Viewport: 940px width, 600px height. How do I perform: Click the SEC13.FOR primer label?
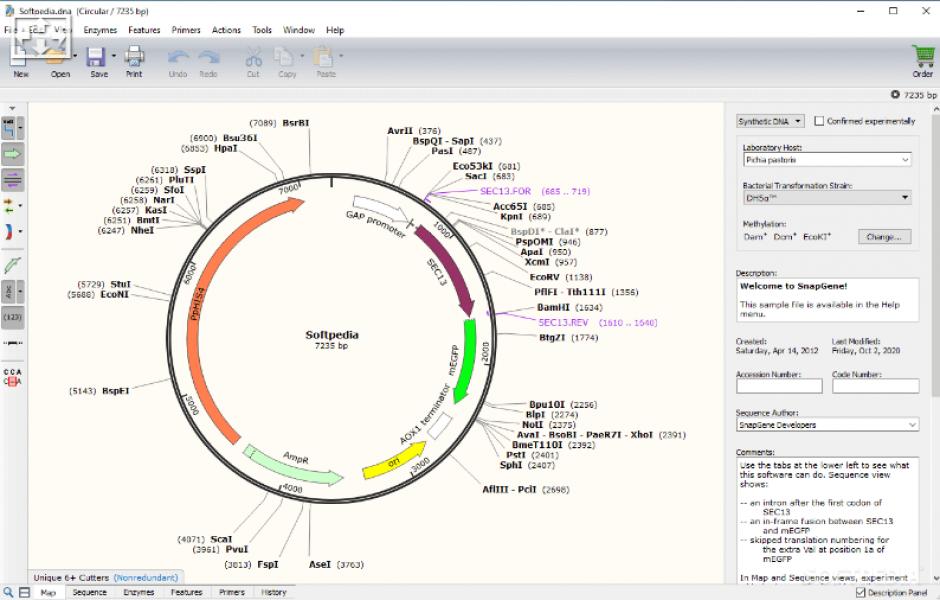(505, 191)
